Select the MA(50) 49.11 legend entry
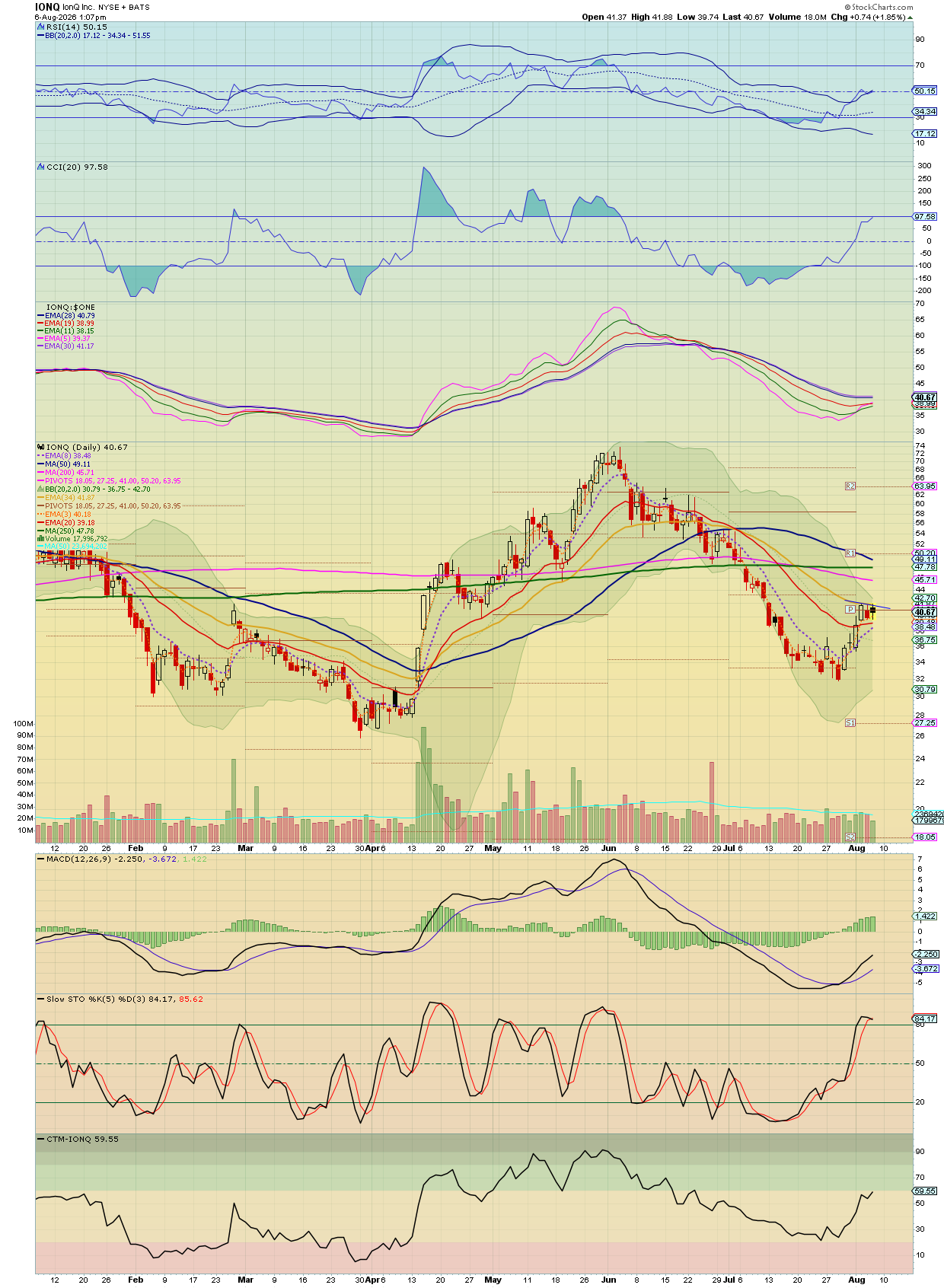944x1288 pixels. pyautogui.click(x=65, y=464)
